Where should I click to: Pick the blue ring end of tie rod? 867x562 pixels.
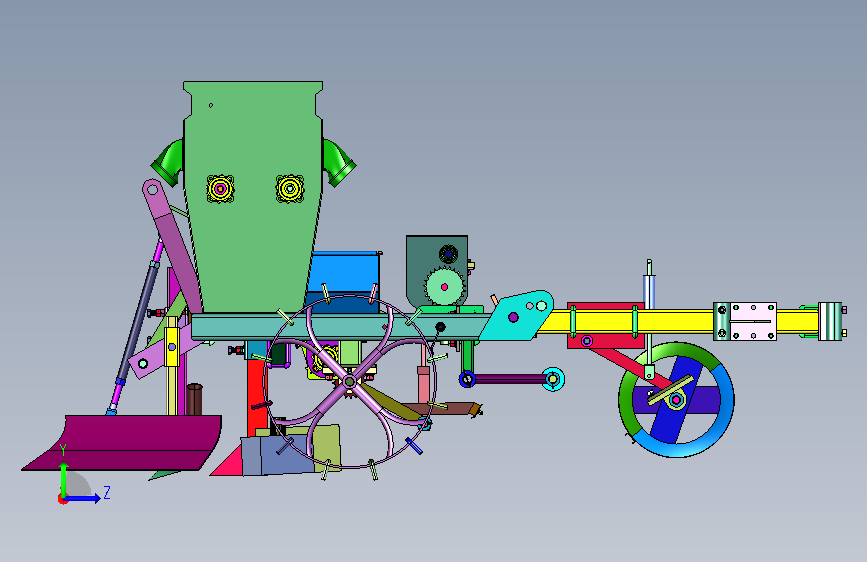tap(467, 379)
